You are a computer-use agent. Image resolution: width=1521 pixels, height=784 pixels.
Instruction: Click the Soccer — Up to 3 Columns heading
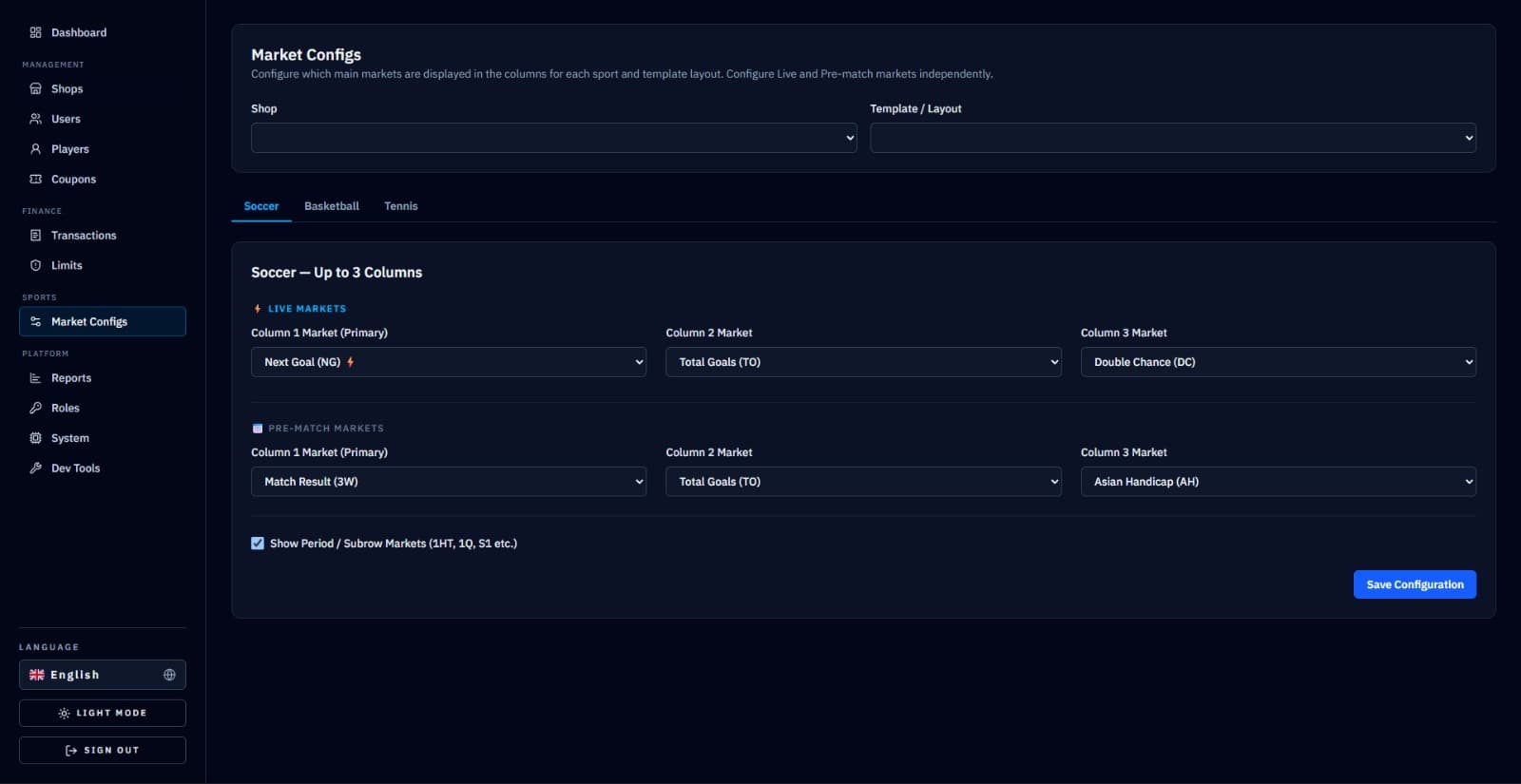337,273
